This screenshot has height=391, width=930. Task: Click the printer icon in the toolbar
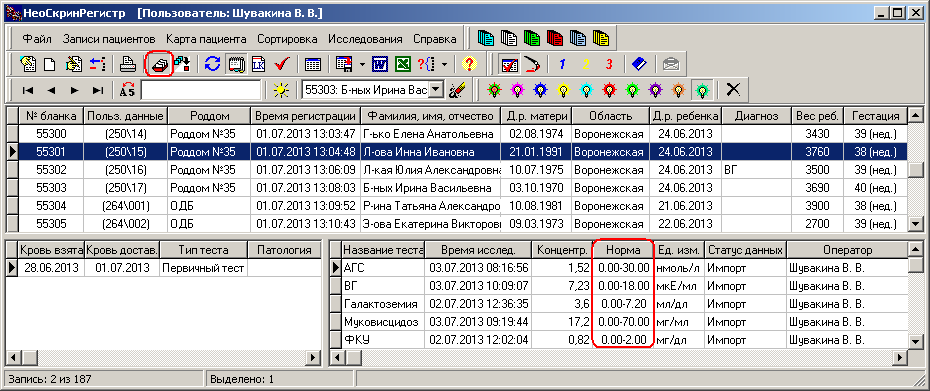tap(128, 63)
